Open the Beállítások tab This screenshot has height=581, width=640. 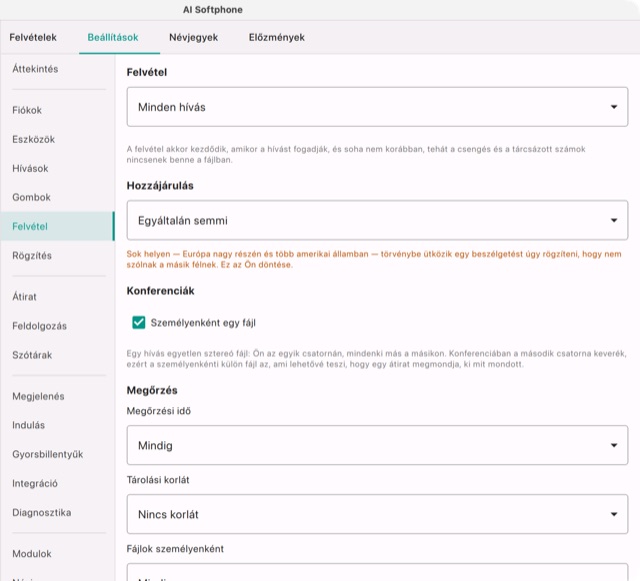pos(113,37)
